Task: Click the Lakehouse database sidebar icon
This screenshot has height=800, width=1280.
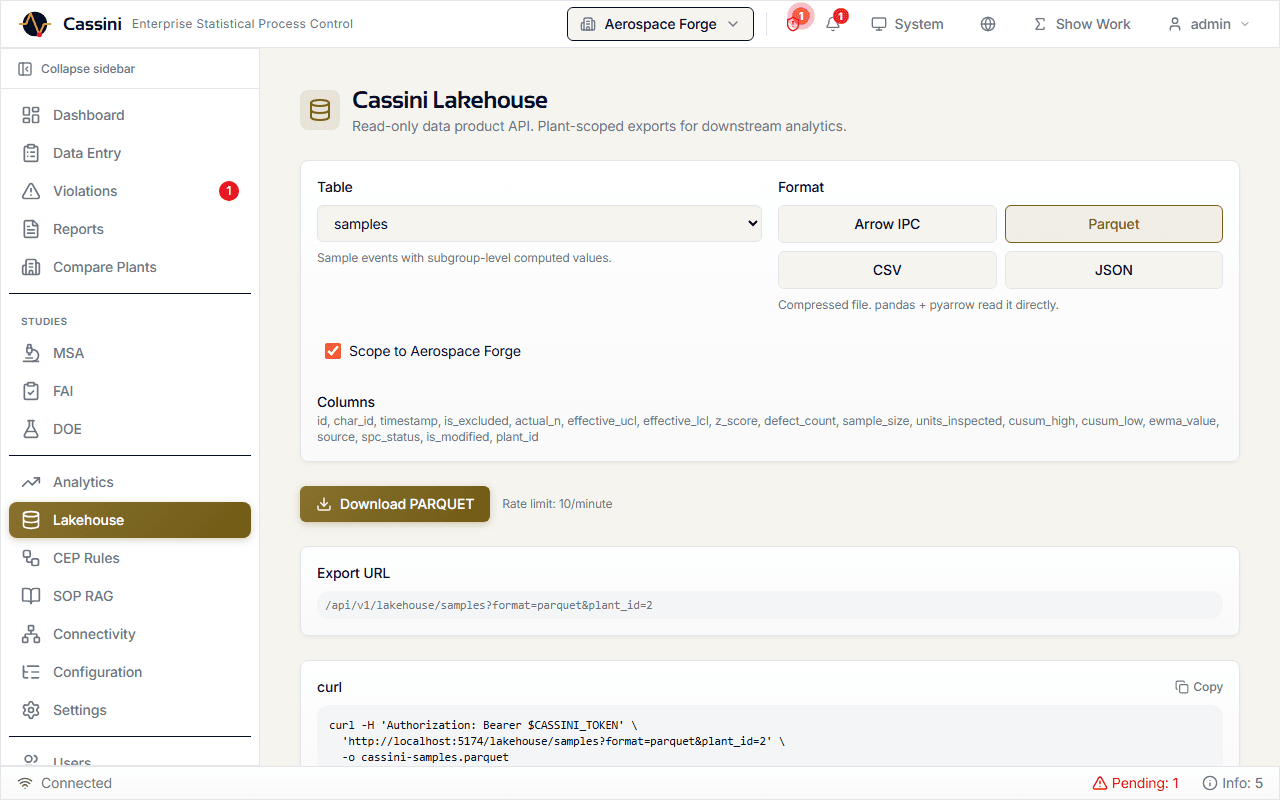Action: coord(31,520)
